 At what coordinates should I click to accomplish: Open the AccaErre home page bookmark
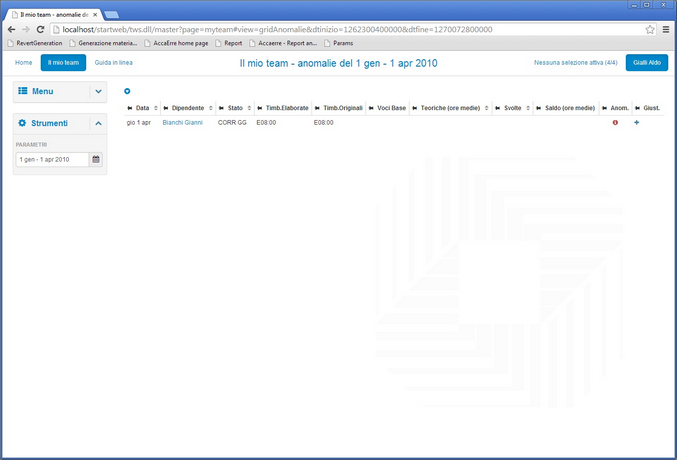[176, 43]
